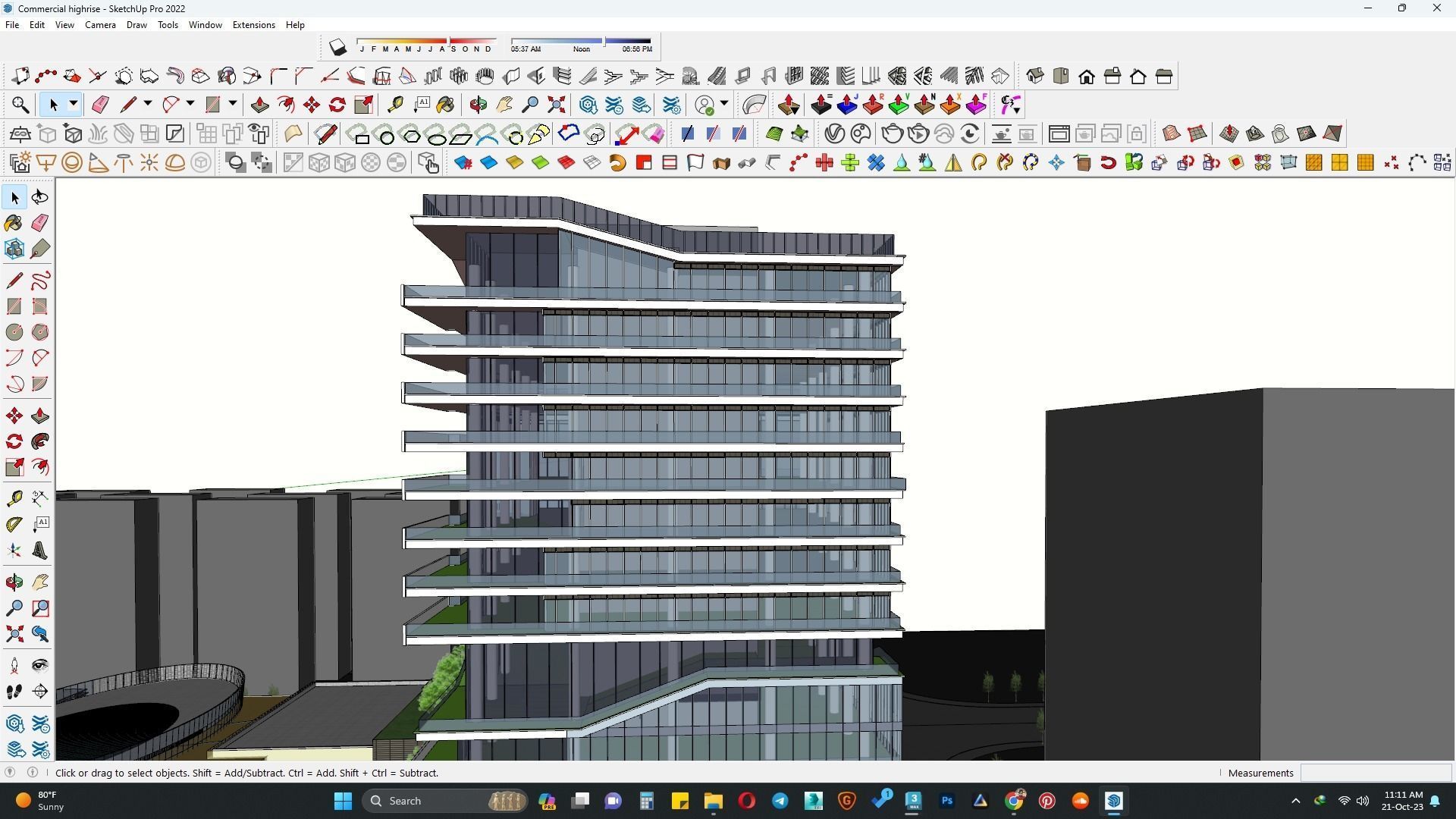The height and width of the screenshot is (819, 1456).
Task: Open Photoshop from the taskbar
Action: click(946, 801)
